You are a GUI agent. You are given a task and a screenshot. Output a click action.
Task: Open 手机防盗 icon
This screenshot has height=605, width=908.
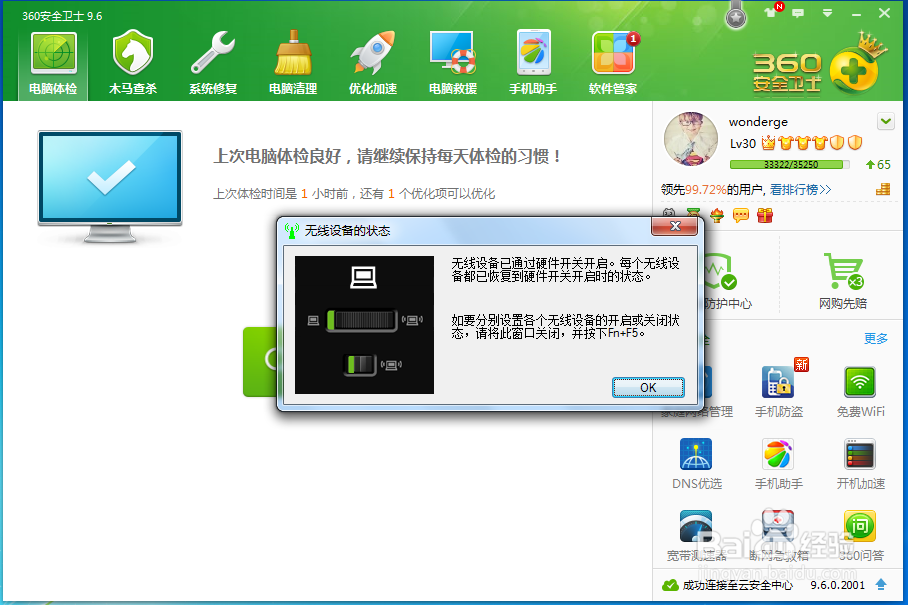(x=779, y=391)
